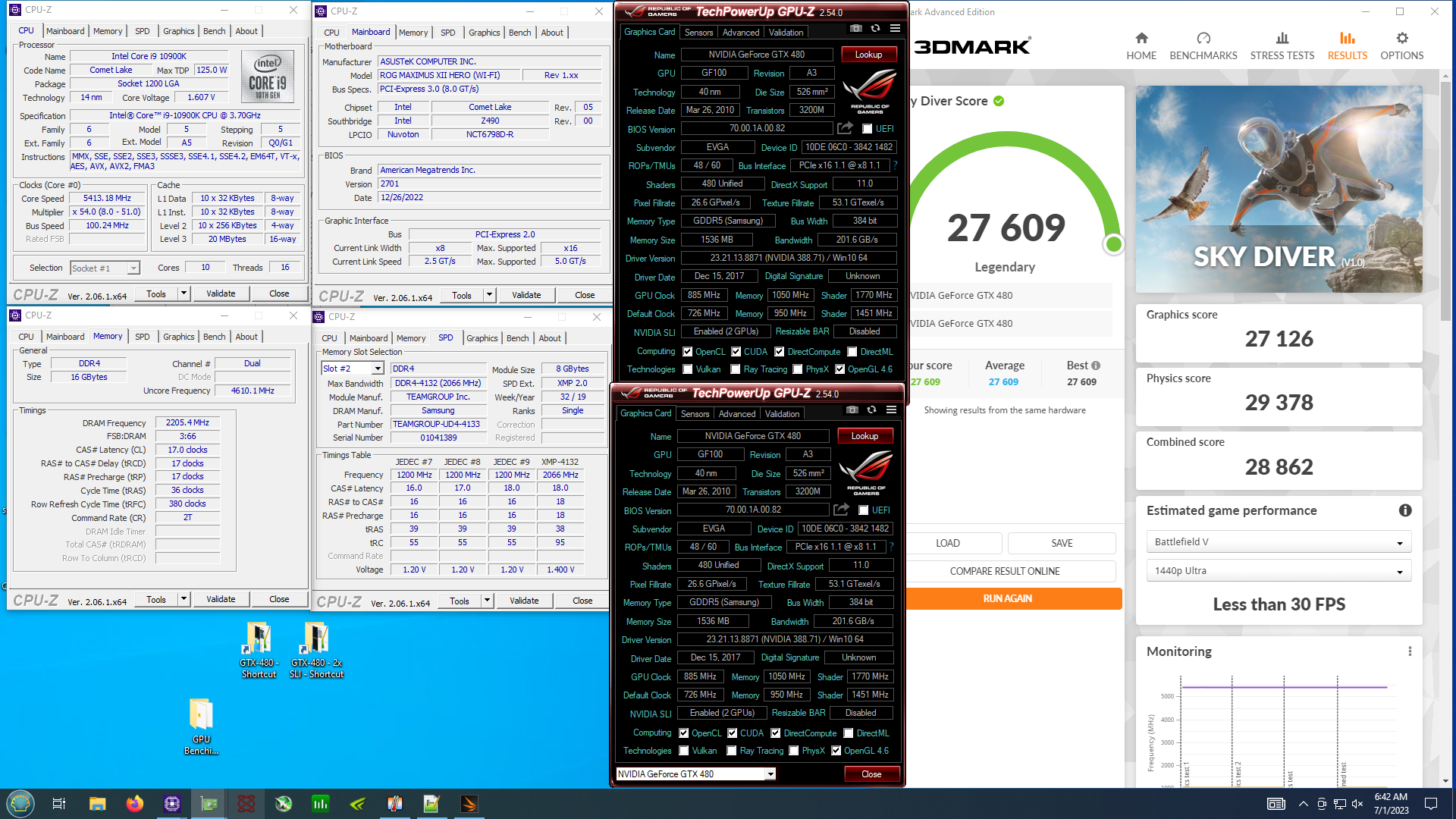Click LOAD button in 3DMark results

coord(948,543)
